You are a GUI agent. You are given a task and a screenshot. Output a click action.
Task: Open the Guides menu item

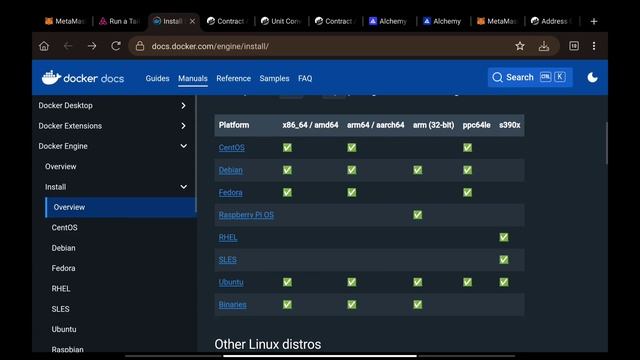(157, 78)
